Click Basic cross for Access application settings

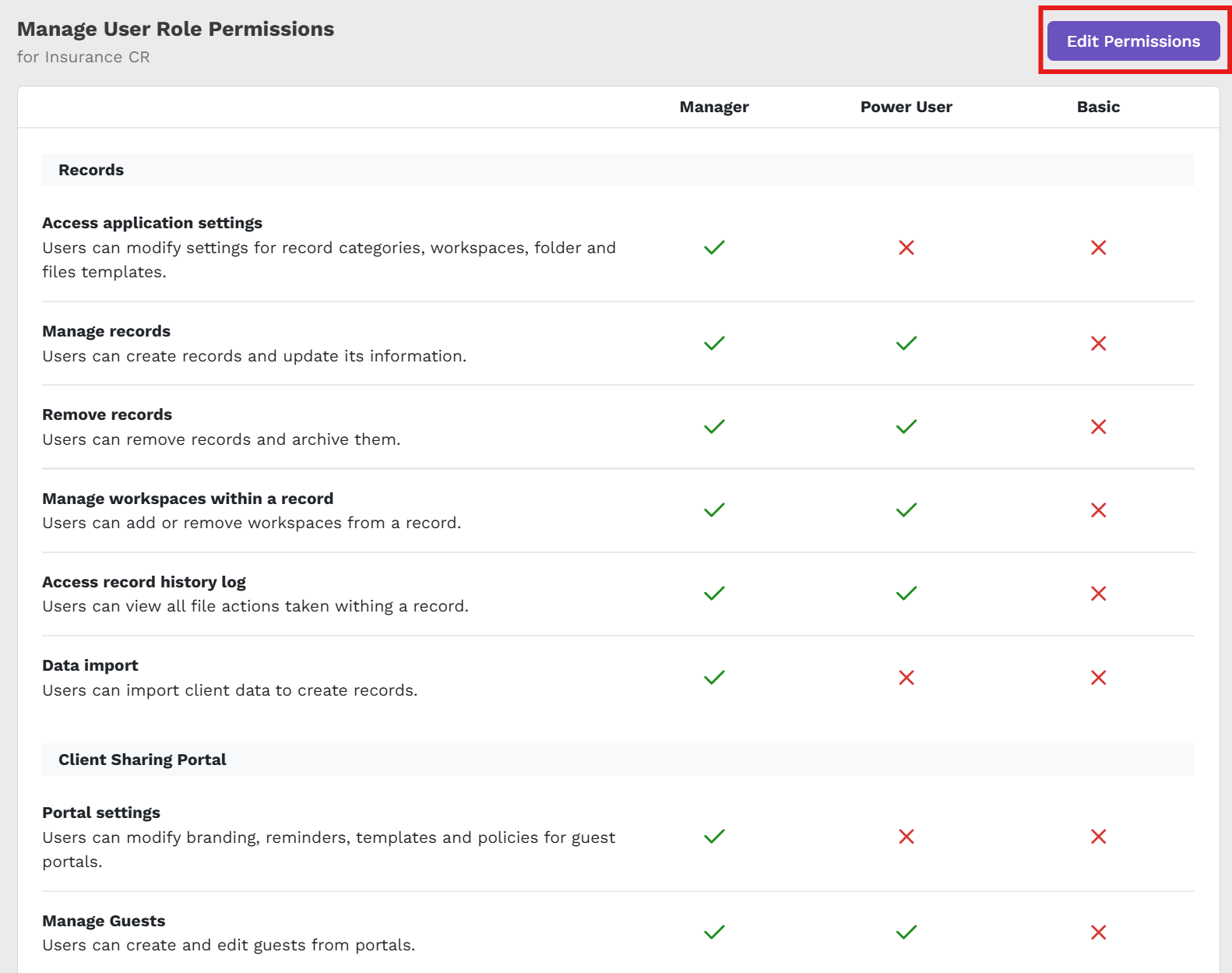coord(1099,248)
